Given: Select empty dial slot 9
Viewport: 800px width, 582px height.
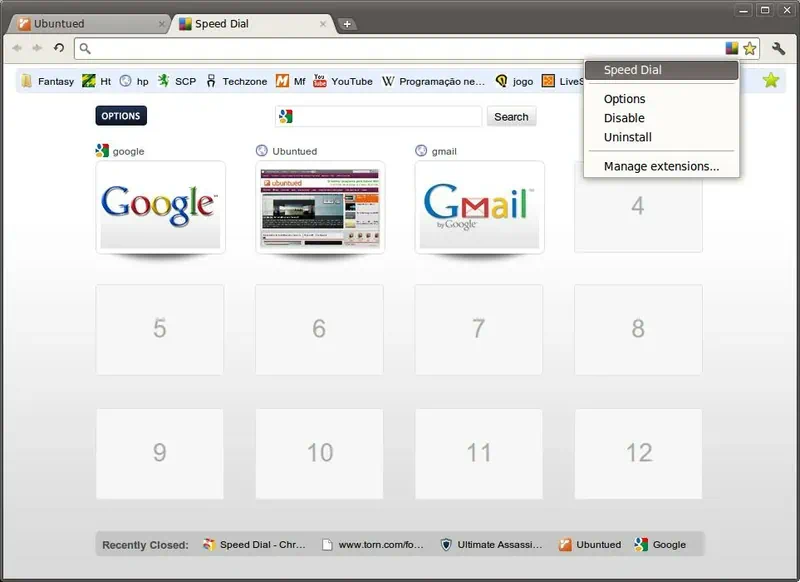Looking at the screenshot, I should tap(160, 453).
